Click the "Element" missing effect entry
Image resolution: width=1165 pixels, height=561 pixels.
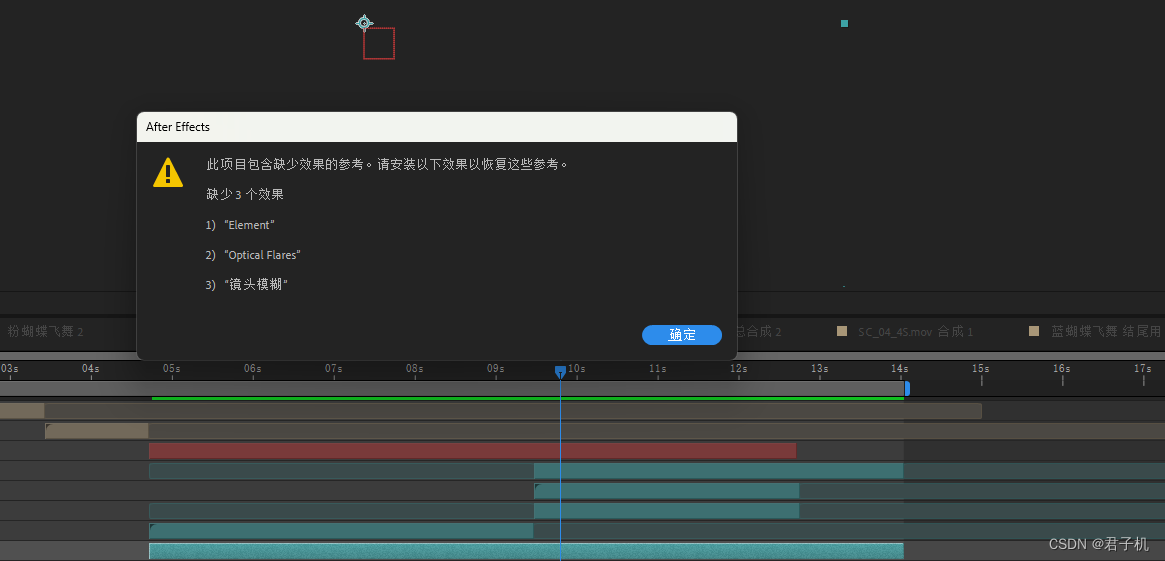[249, 224]
